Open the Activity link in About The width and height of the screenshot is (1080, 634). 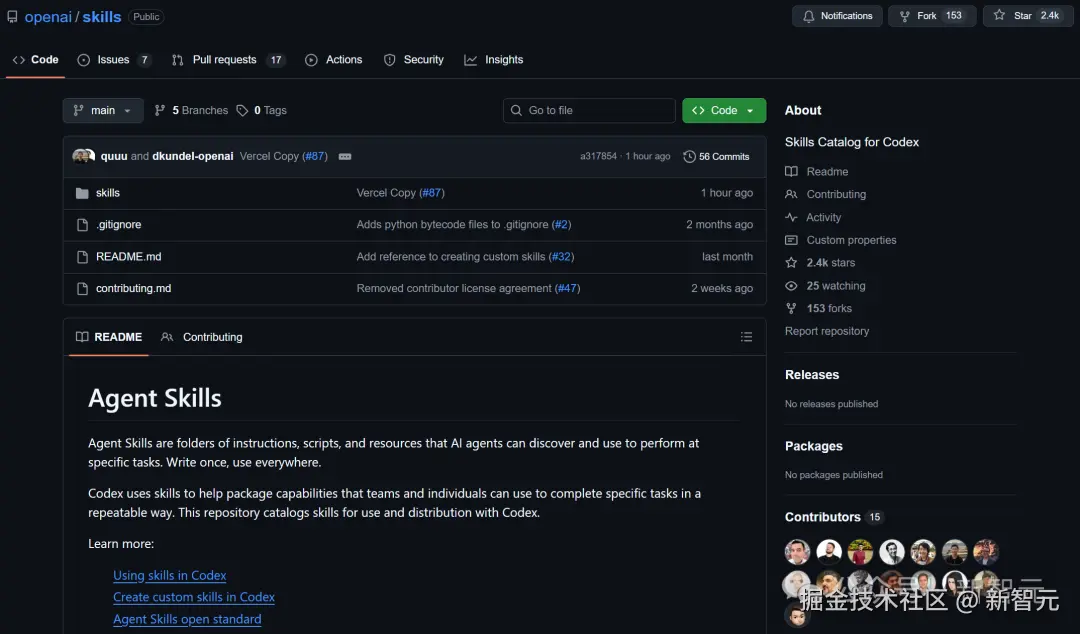813,217
